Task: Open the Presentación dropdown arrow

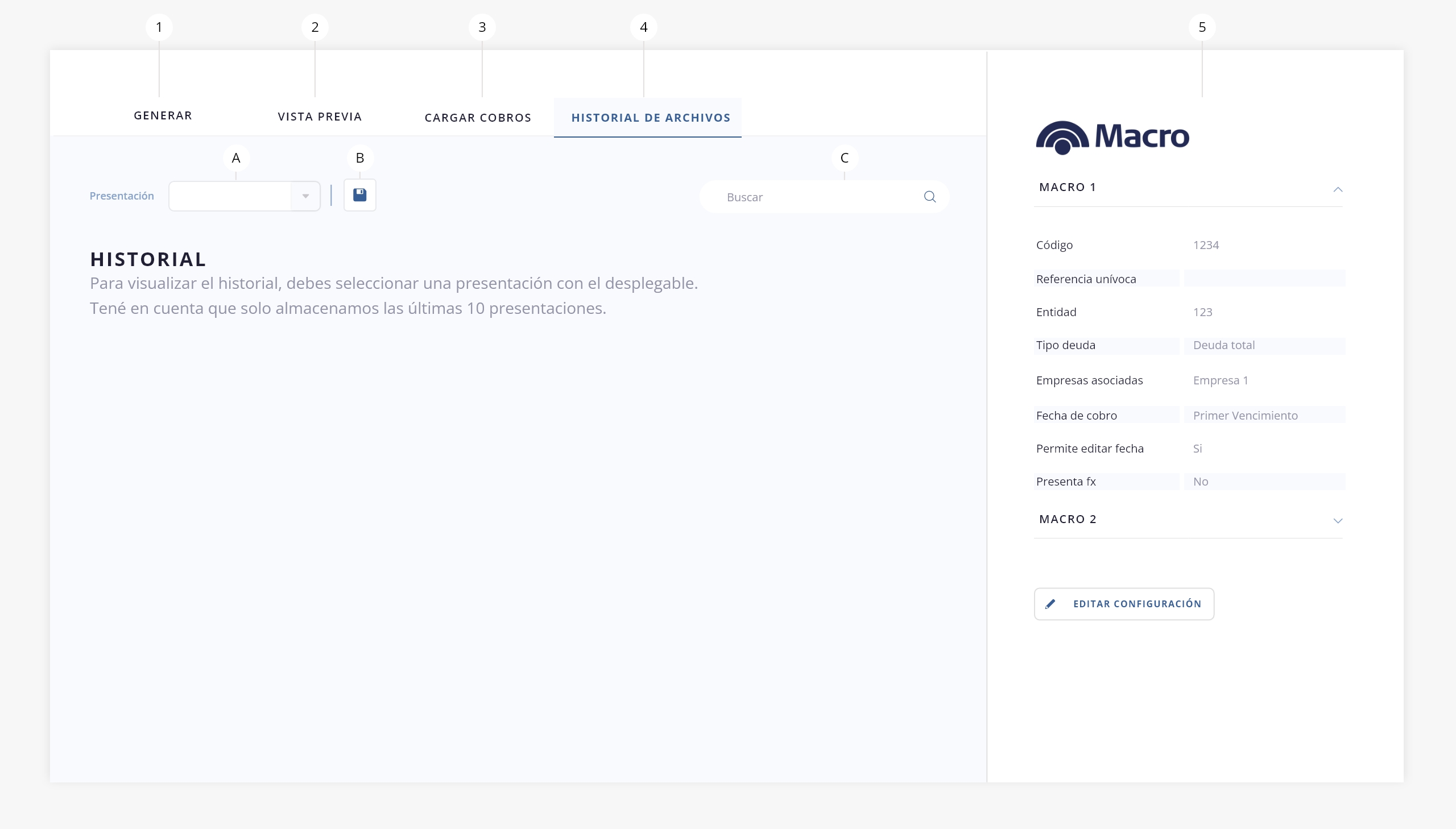Action: coord(306,196)
